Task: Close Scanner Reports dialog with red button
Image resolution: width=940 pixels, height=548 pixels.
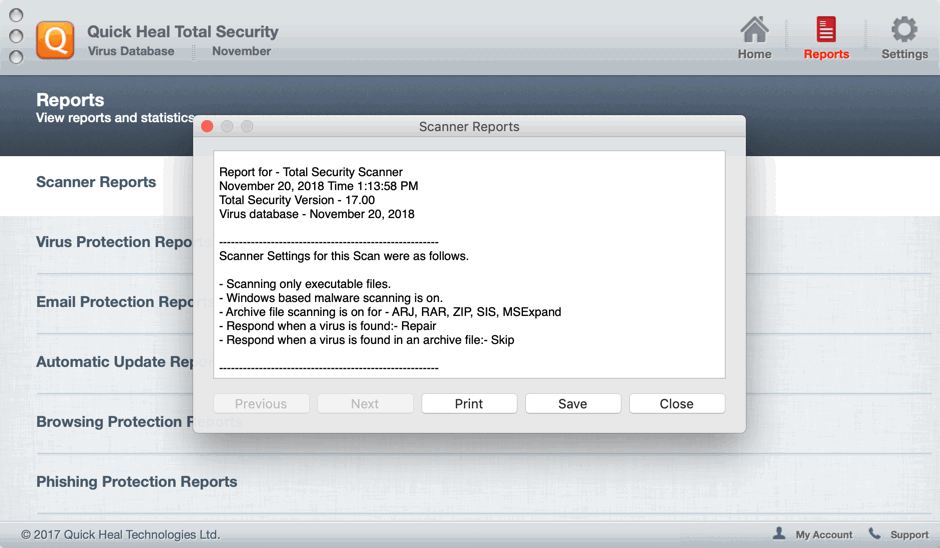Action: 207,127
